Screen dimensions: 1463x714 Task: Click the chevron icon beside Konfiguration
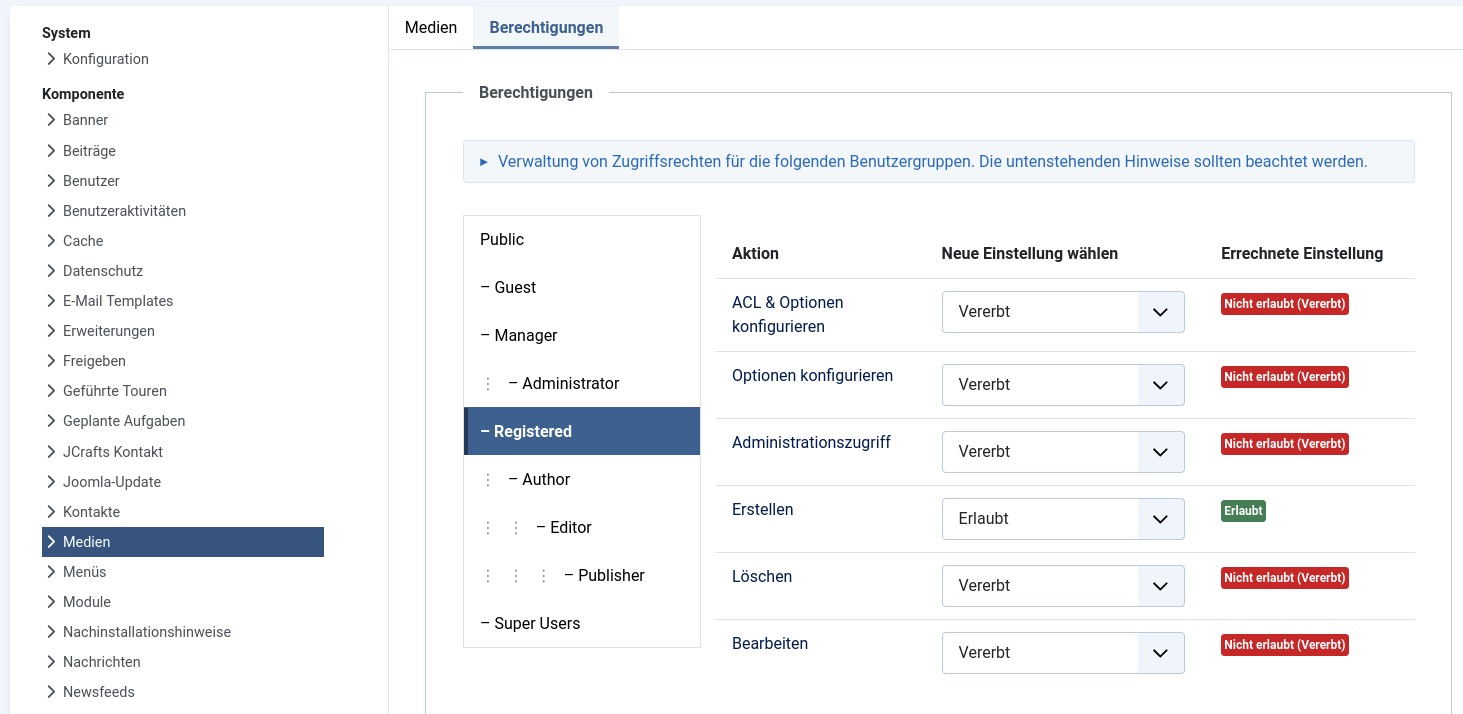(x=51, y=59)
